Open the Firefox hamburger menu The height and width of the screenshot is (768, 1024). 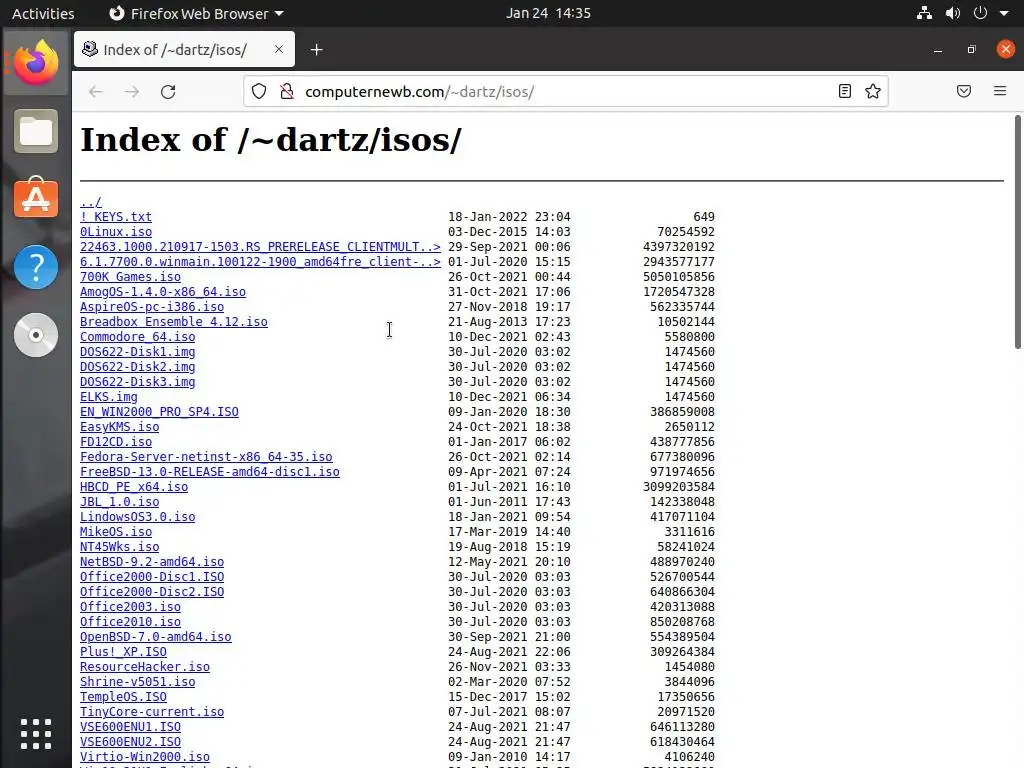tap(1000, 91)
